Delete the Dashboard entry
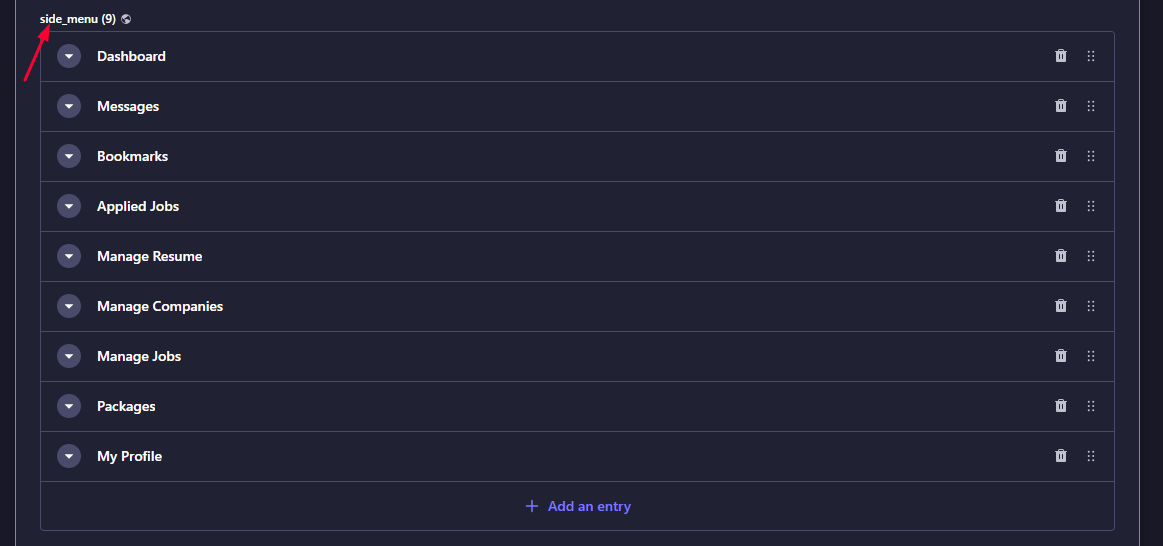 1061,56
